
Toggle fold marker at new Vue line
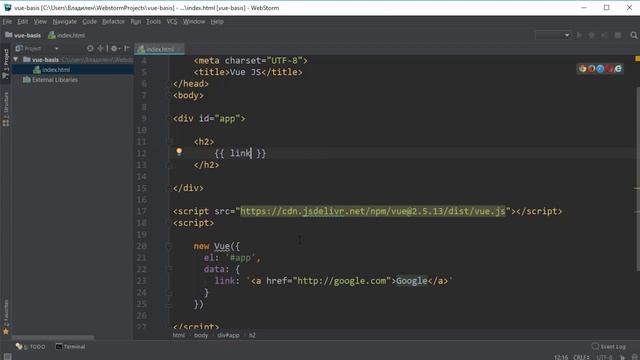(x=169, y=246)
